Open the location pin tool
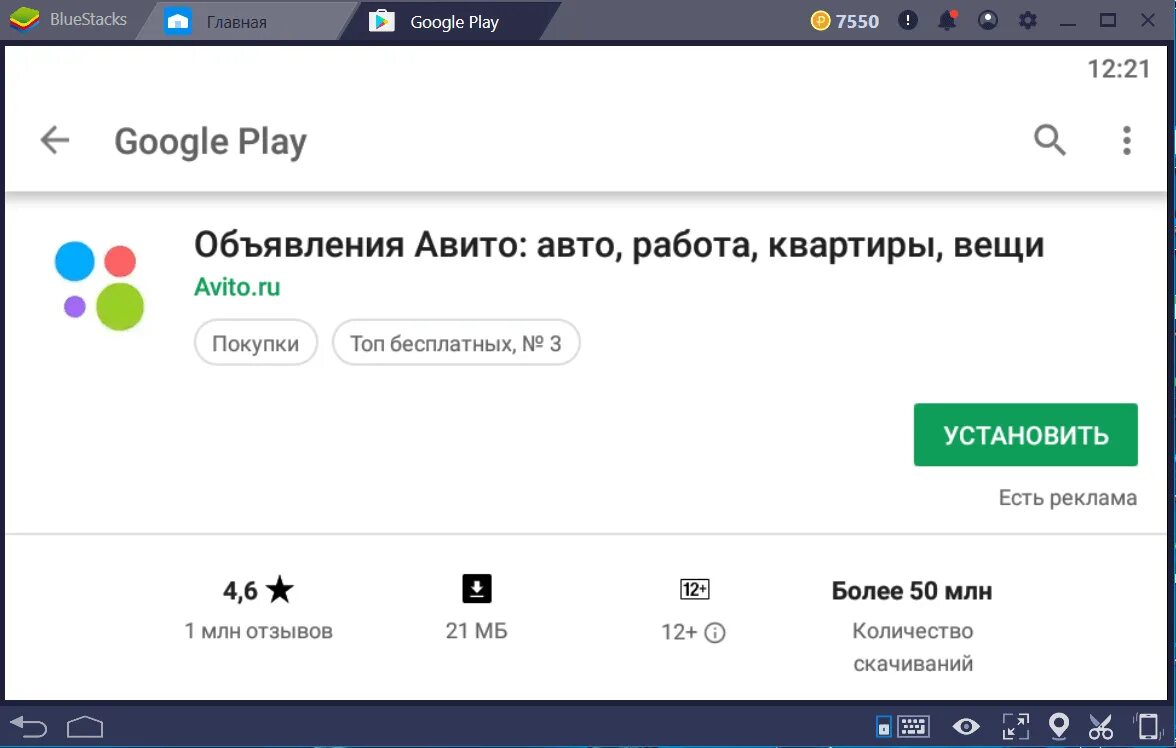The image size is (1176, 748). tap(1058, 725)
